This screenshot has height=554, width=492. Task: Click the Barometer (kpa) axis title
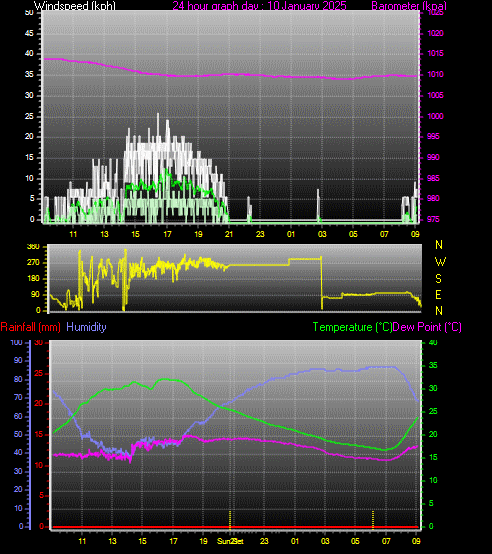pos(409,6)
